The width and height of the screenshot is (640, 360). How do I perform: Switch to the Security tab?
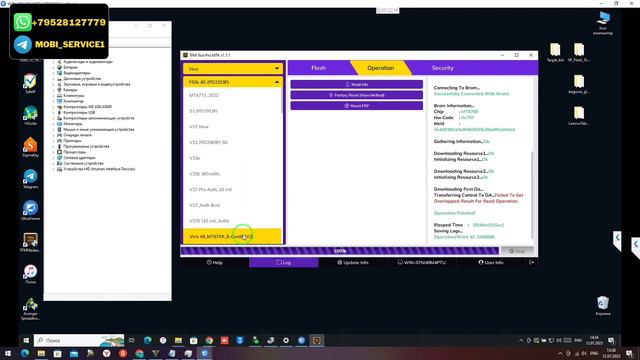click(x=442, y=68)
